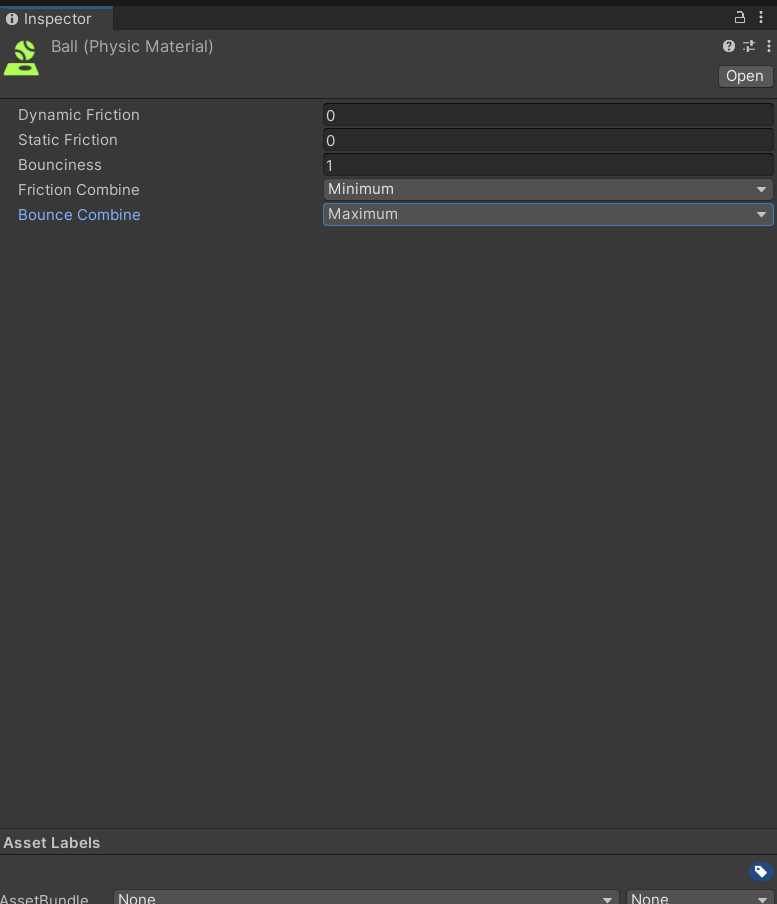The image size is (777, 904).
Task: Click the Inspector tab info icon
Action: pos(12,19)
